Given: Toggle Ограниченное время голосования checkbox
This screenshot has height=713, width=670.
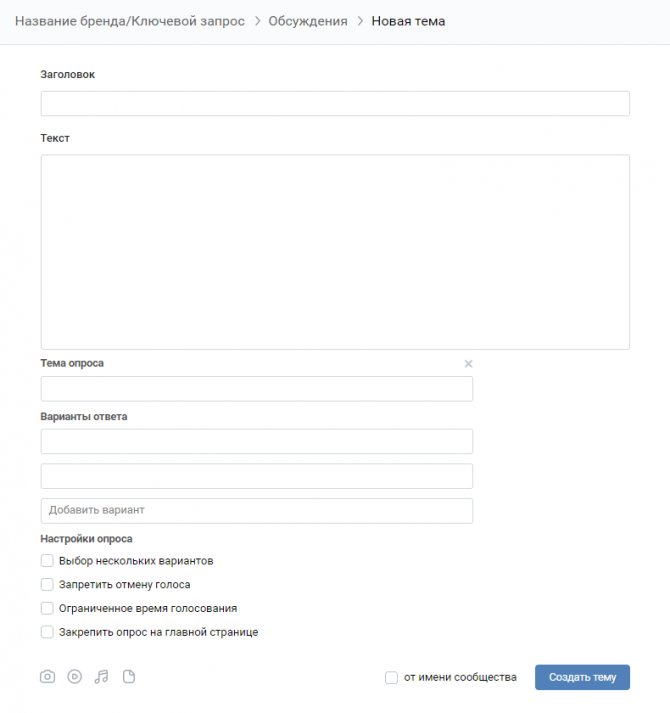Looking at the screenshot, I should point(47,608).
